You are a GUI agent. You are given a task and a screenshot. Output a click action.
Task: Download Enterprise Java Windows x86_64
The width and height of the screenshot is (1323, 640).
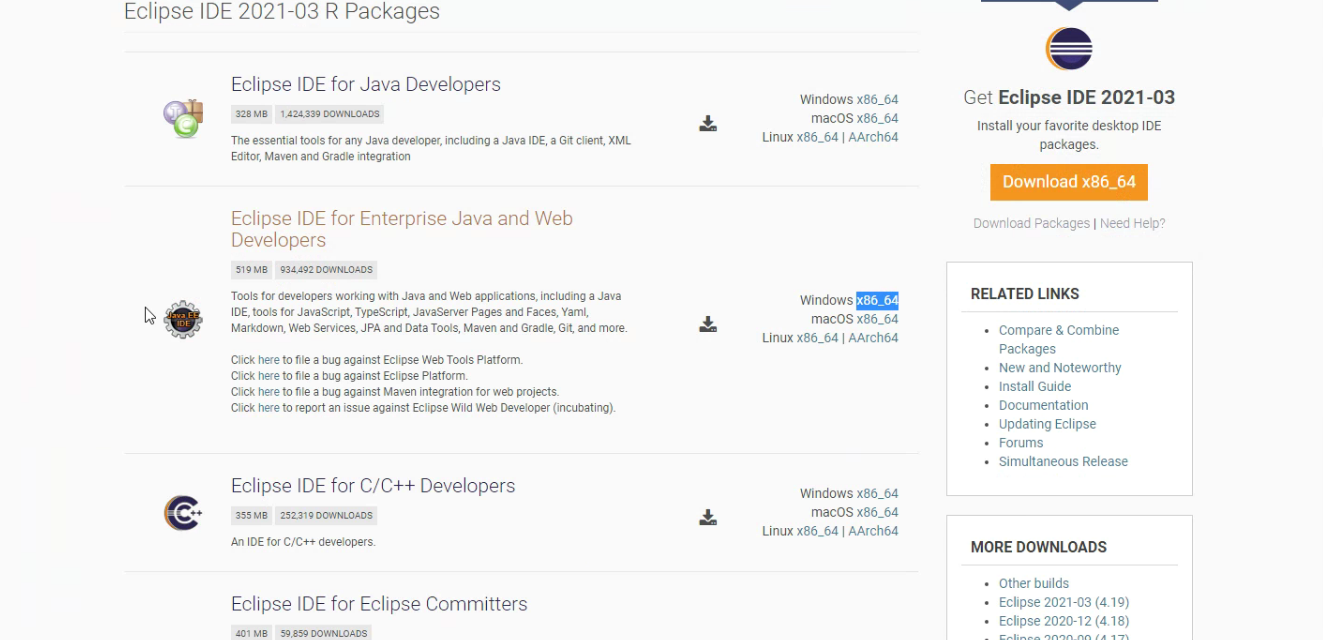click(877, 300)
